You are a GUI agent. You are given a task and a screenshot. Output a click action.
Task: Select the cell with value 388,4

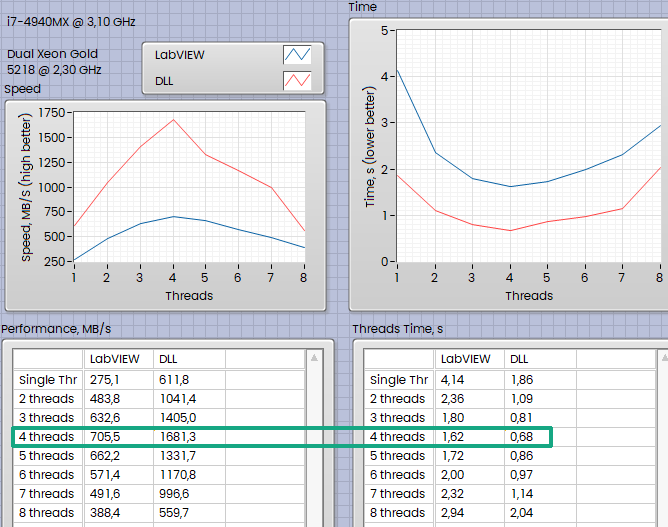pos(118,513)
